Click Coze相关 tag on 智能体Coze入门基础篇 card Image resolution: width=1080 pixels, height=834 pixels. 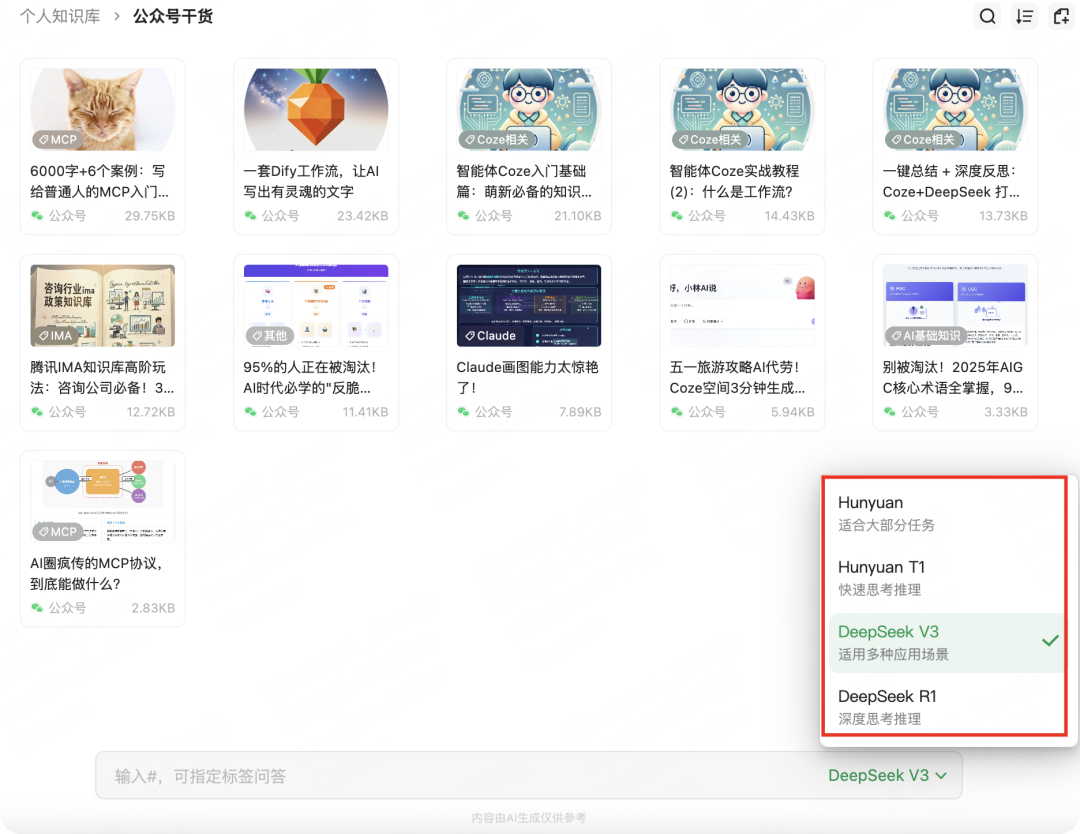[496, 139]
